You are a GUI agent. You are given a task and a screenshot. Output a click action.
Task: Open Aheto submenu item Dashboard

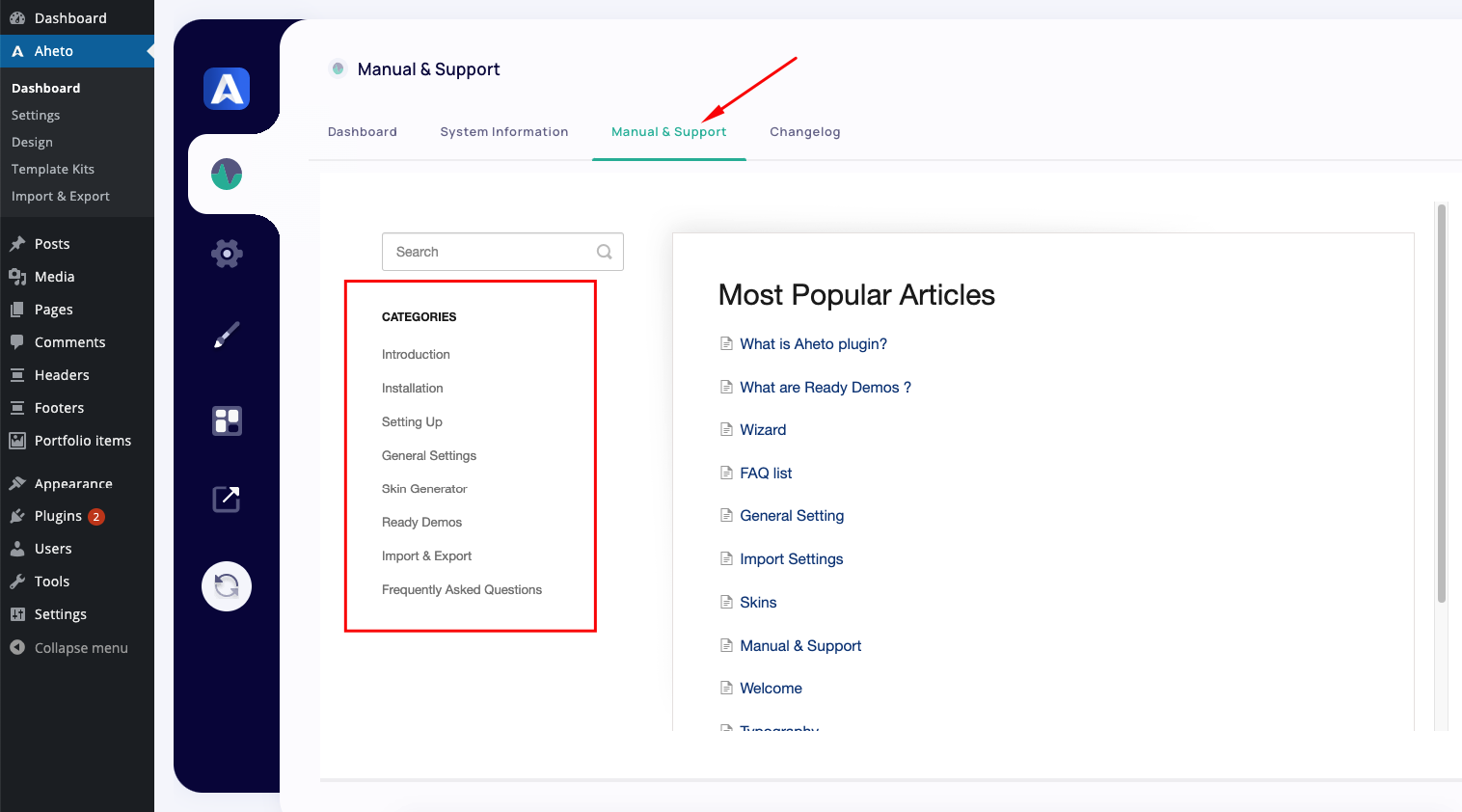(x=45, y=88)
